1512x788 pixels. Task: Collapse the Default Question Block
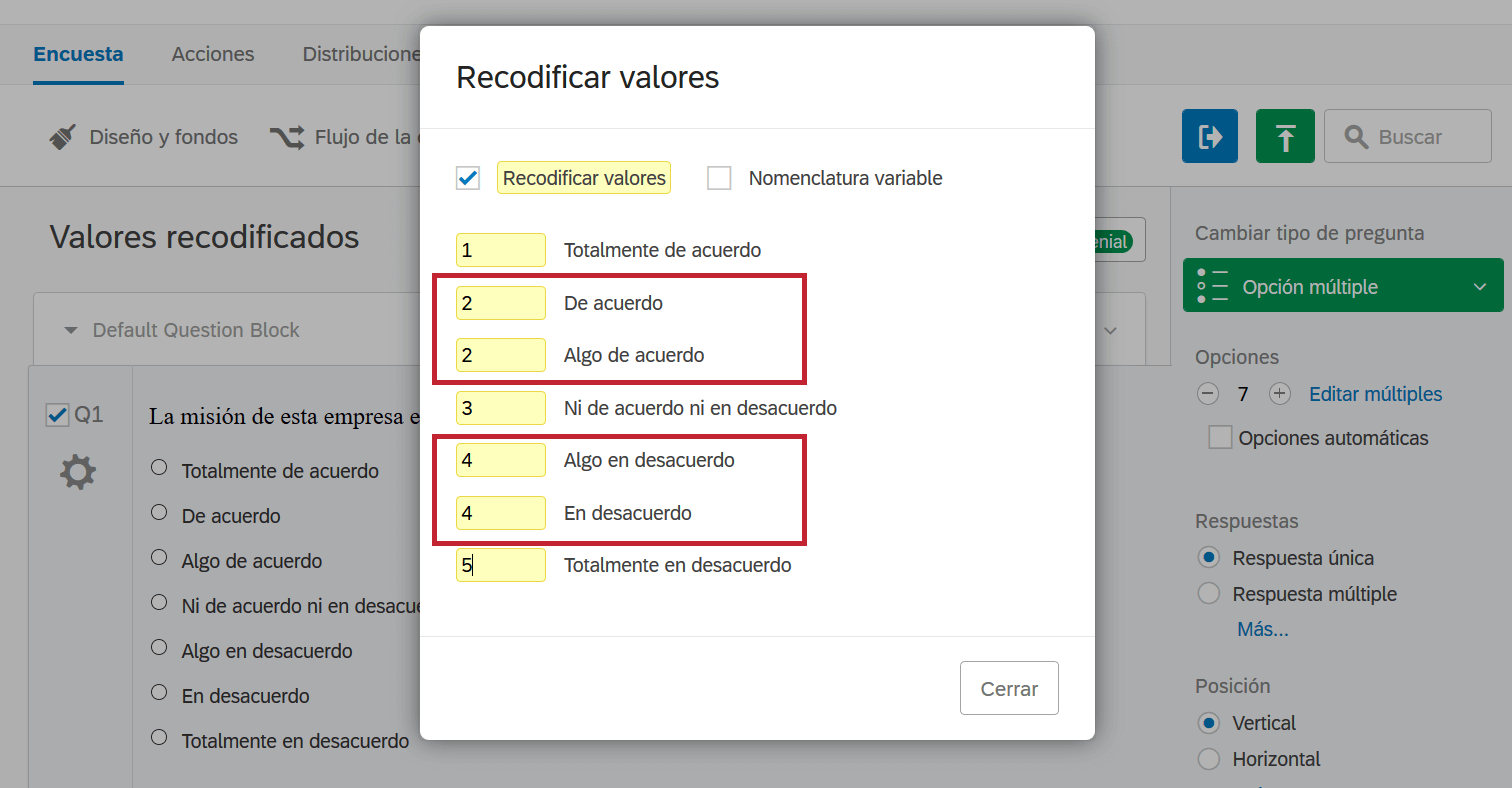(x=69, y=329)
